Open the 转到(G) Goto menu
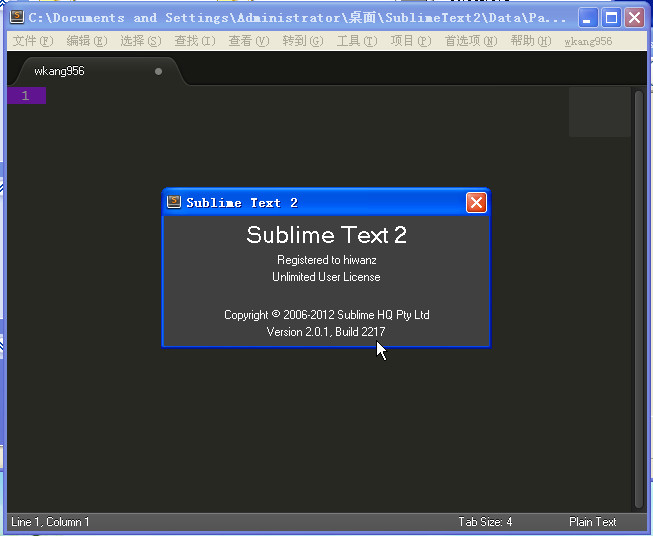653x536 pixels. click(302, 41)
